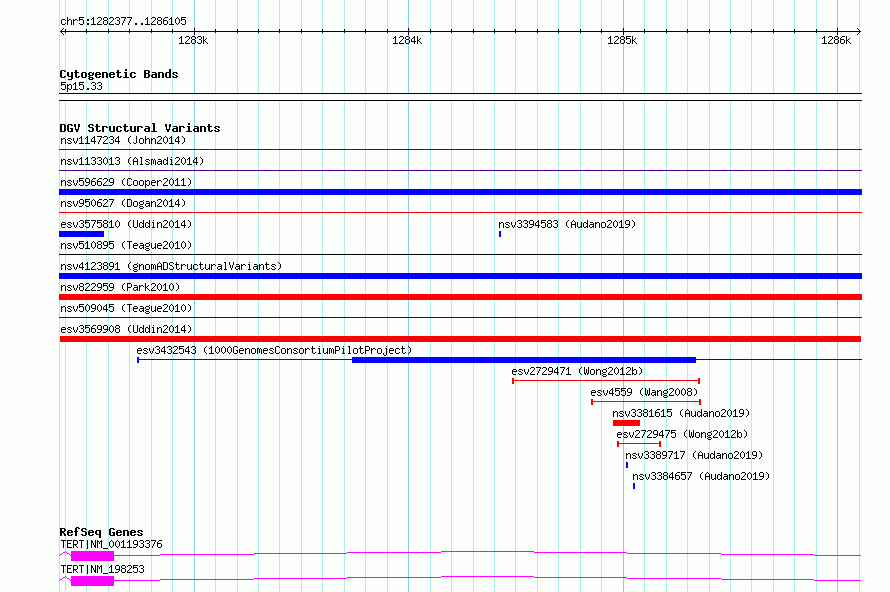
Task: Open variant nsv1133013 (Alsmadi2014)
Action: click(x=132, y=161)
